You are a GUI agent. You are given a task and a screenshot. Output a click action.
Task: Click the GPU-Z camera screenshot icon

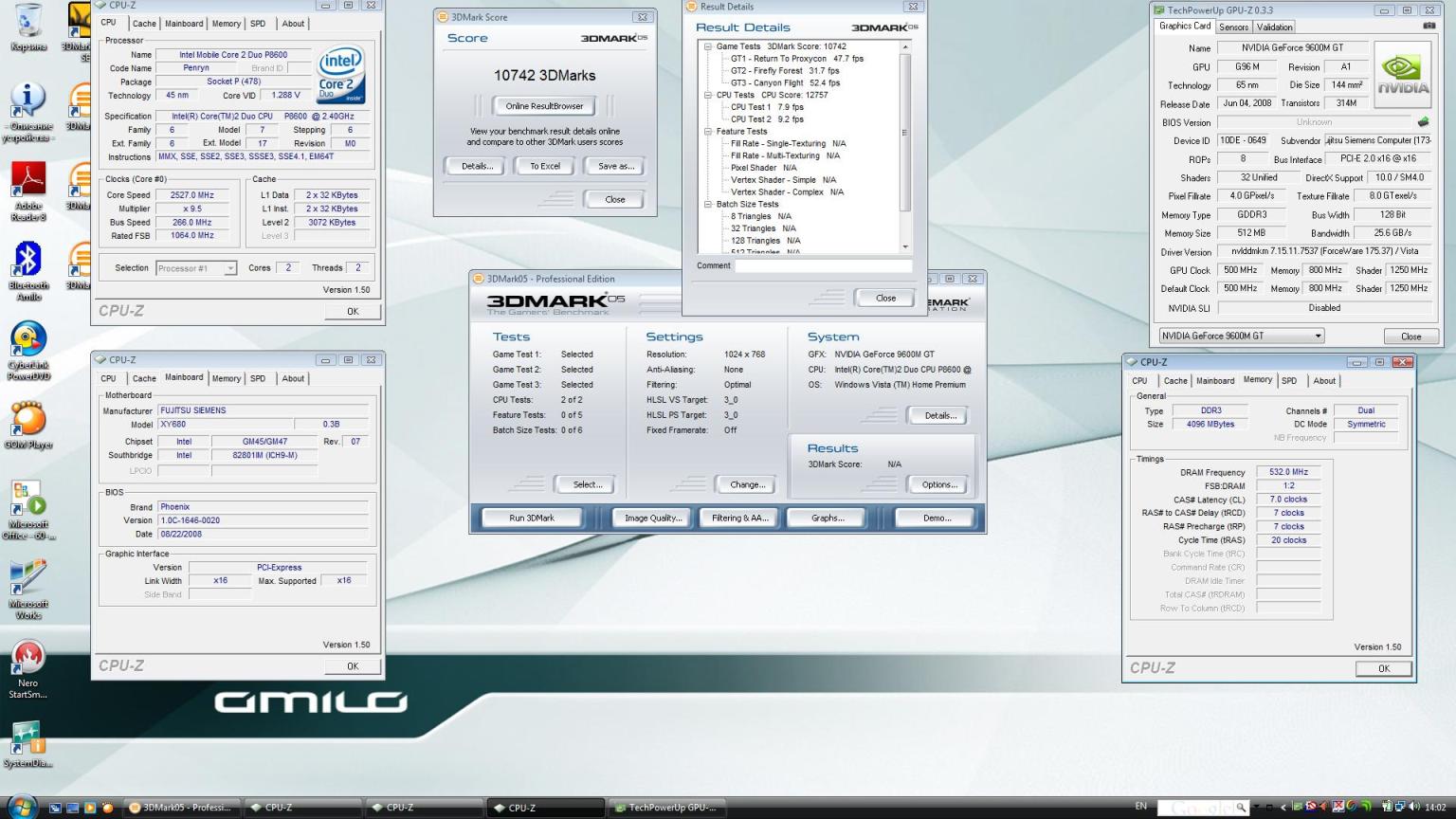coord(1429,26)
